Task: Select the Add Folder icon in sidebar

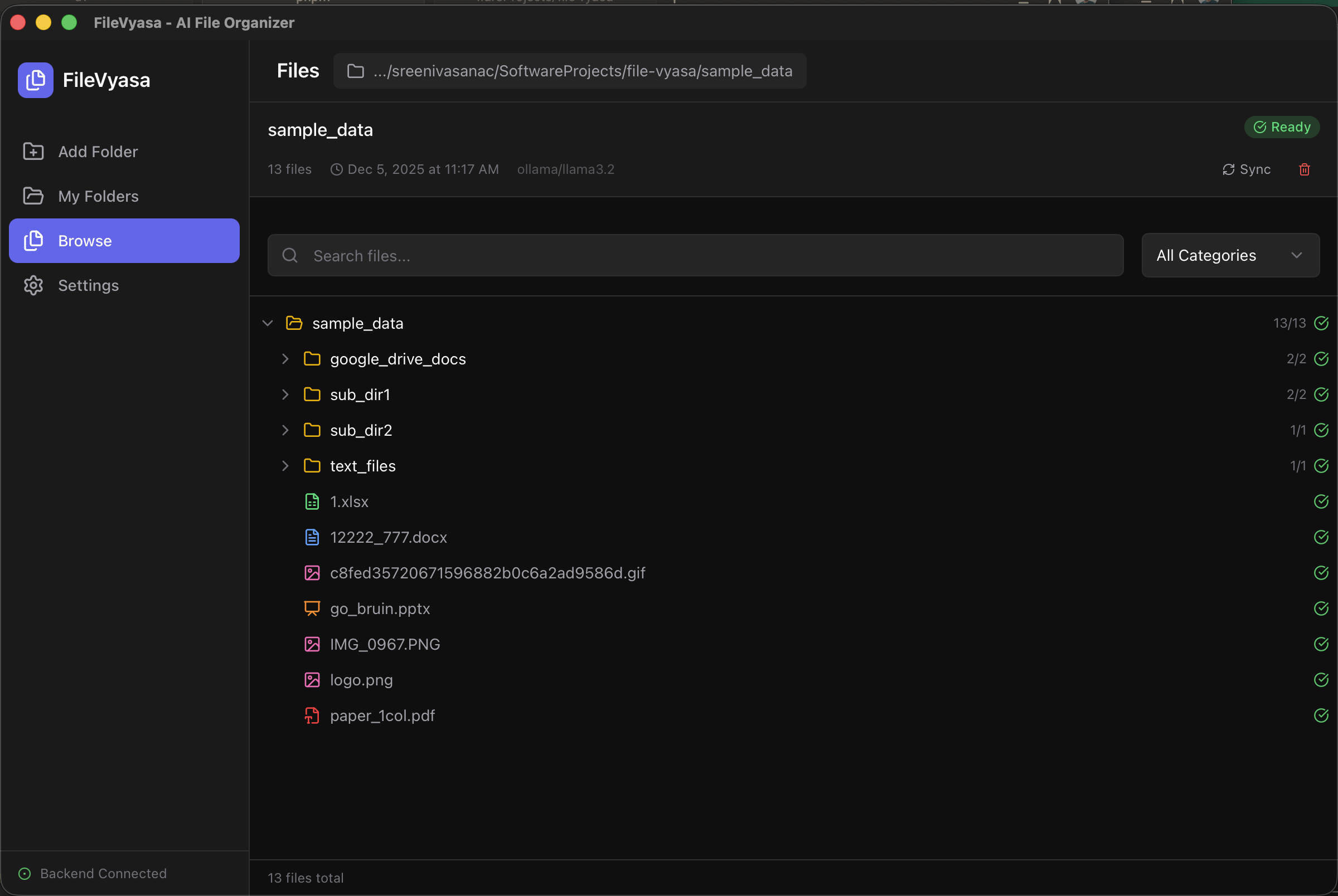Action: click(32, 152)
